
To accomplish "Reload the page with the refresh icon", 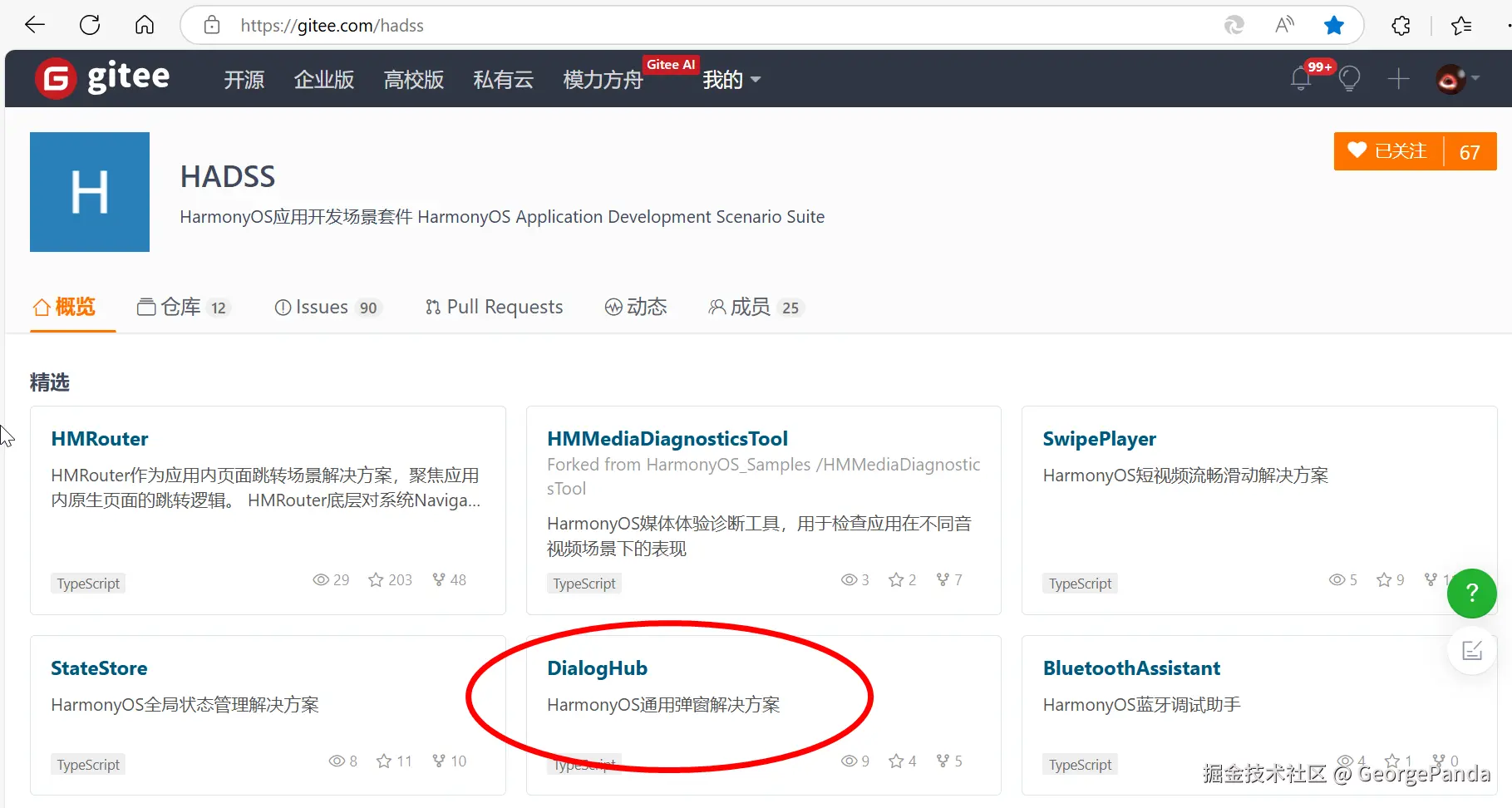I will 90,25.
